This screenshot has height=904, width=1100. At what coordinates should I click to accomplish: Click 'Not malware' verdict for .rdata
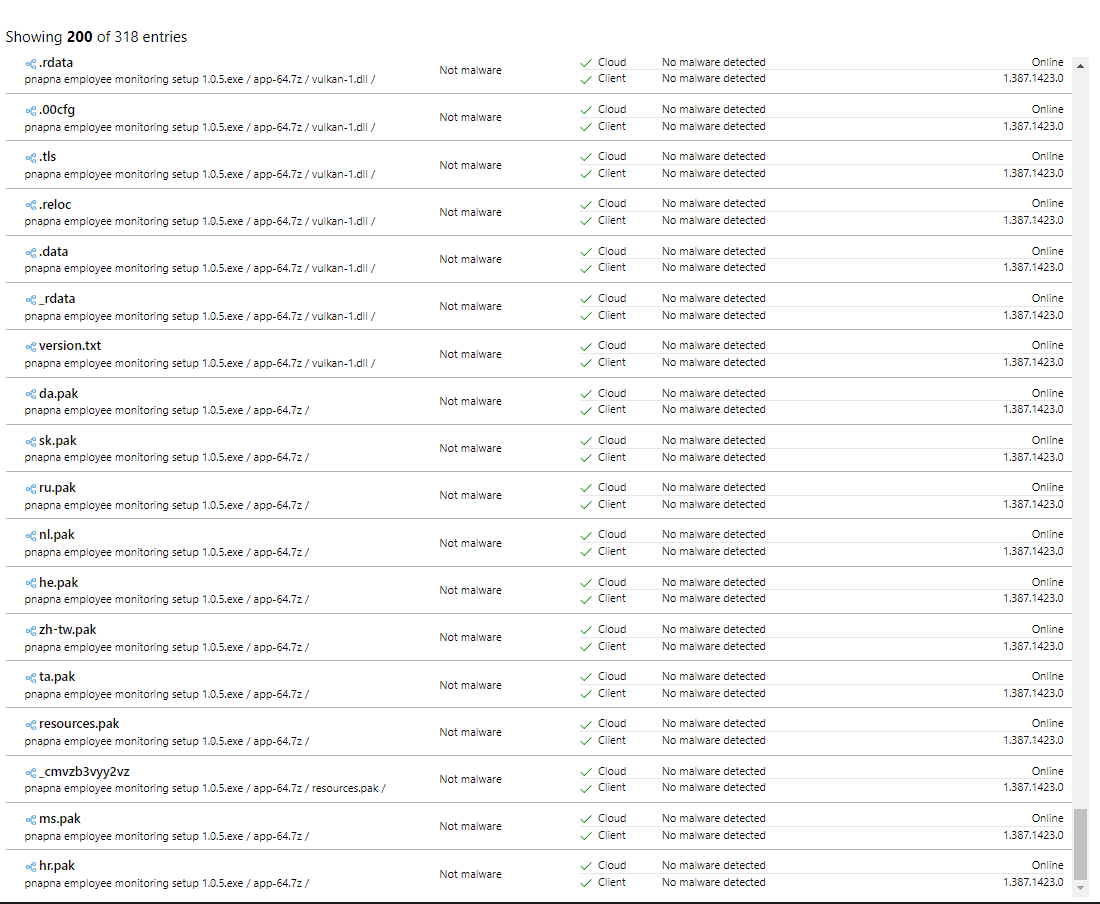471,70
